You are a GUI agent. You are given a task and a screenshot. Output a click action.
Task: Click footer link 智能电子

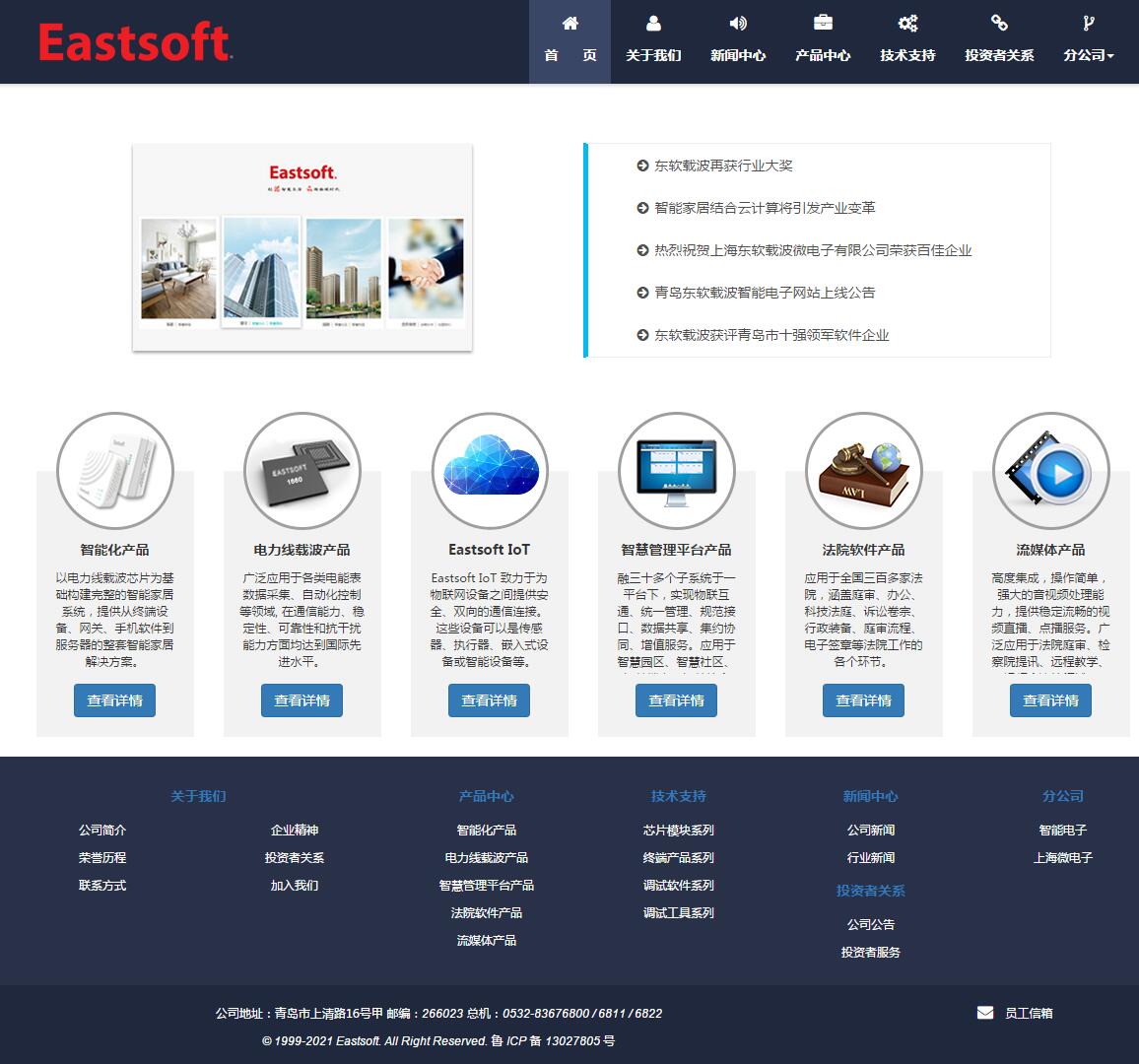tap(1063, 830)
